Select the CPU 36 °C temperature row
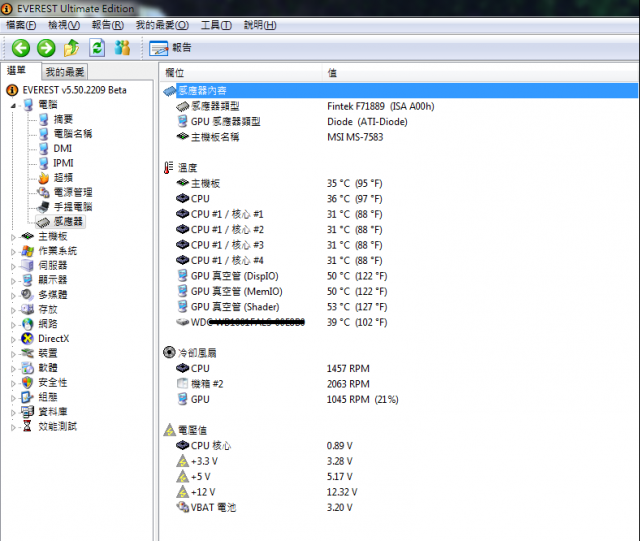 pyautogui.click(x=400, y=199)
